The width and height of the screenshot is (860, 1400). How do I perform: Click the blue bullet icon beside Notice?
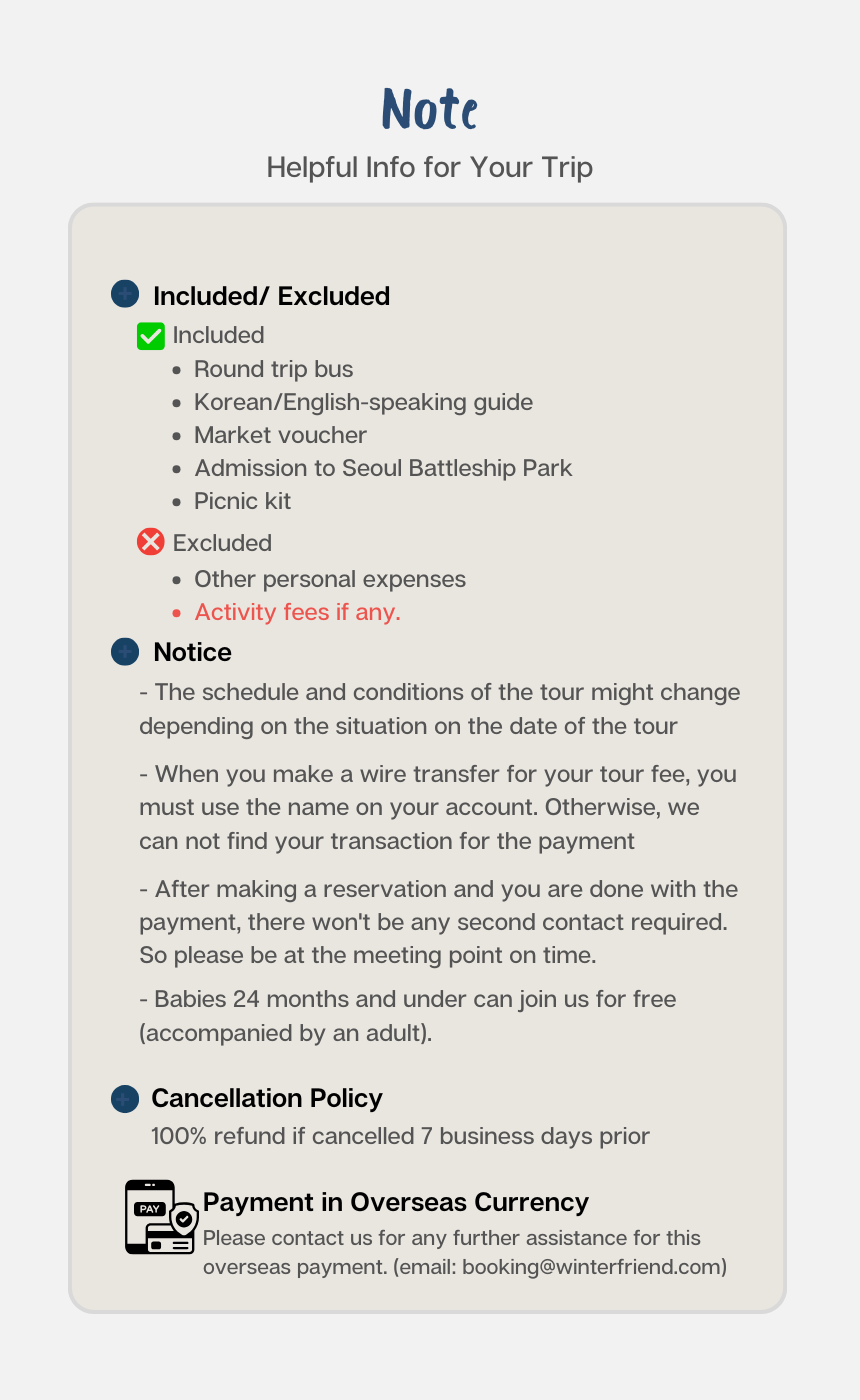click(x=125, y=652)
